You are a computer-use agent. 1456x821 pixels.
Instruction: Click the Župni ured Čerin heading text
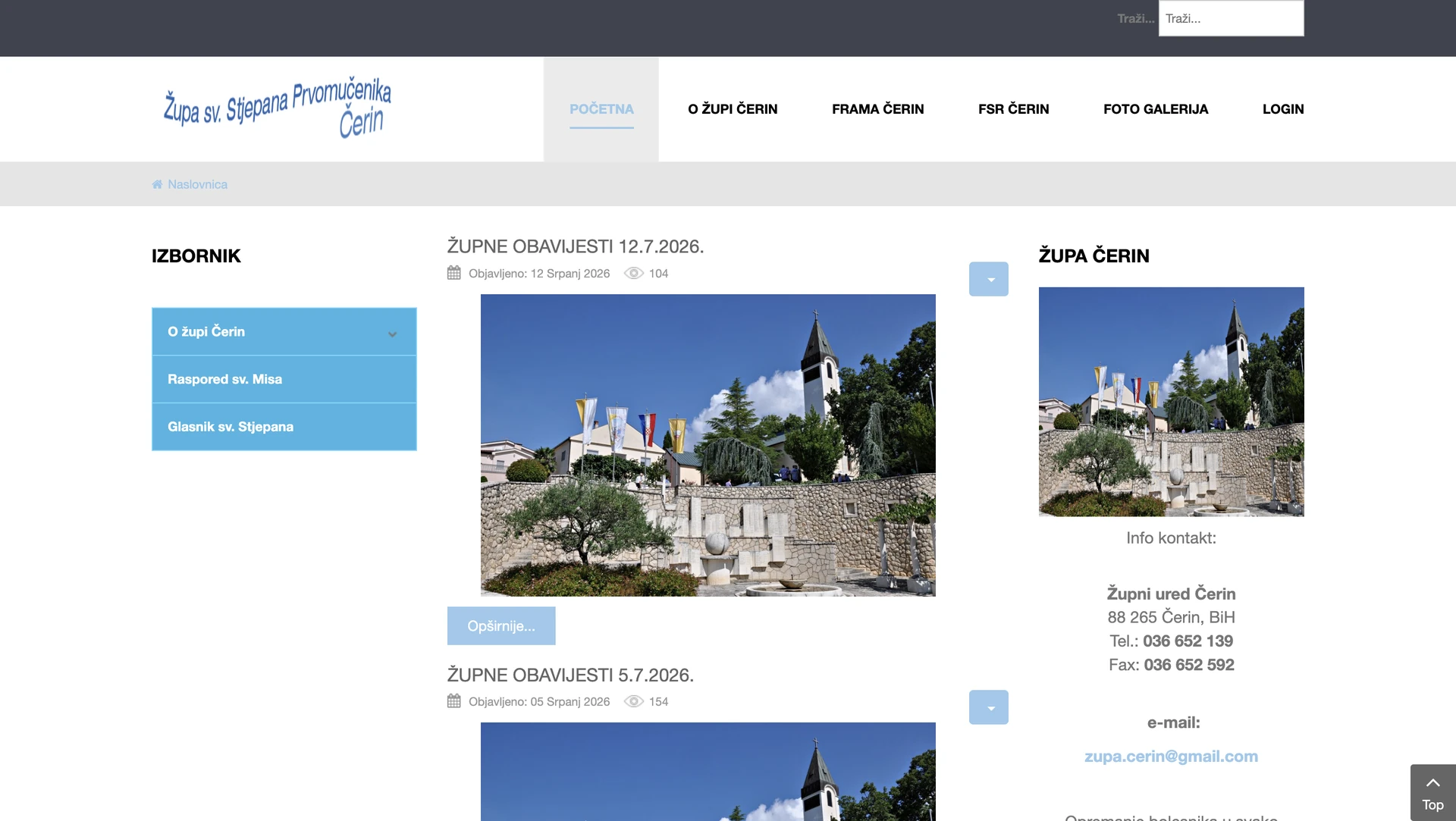pos(1171,594)
